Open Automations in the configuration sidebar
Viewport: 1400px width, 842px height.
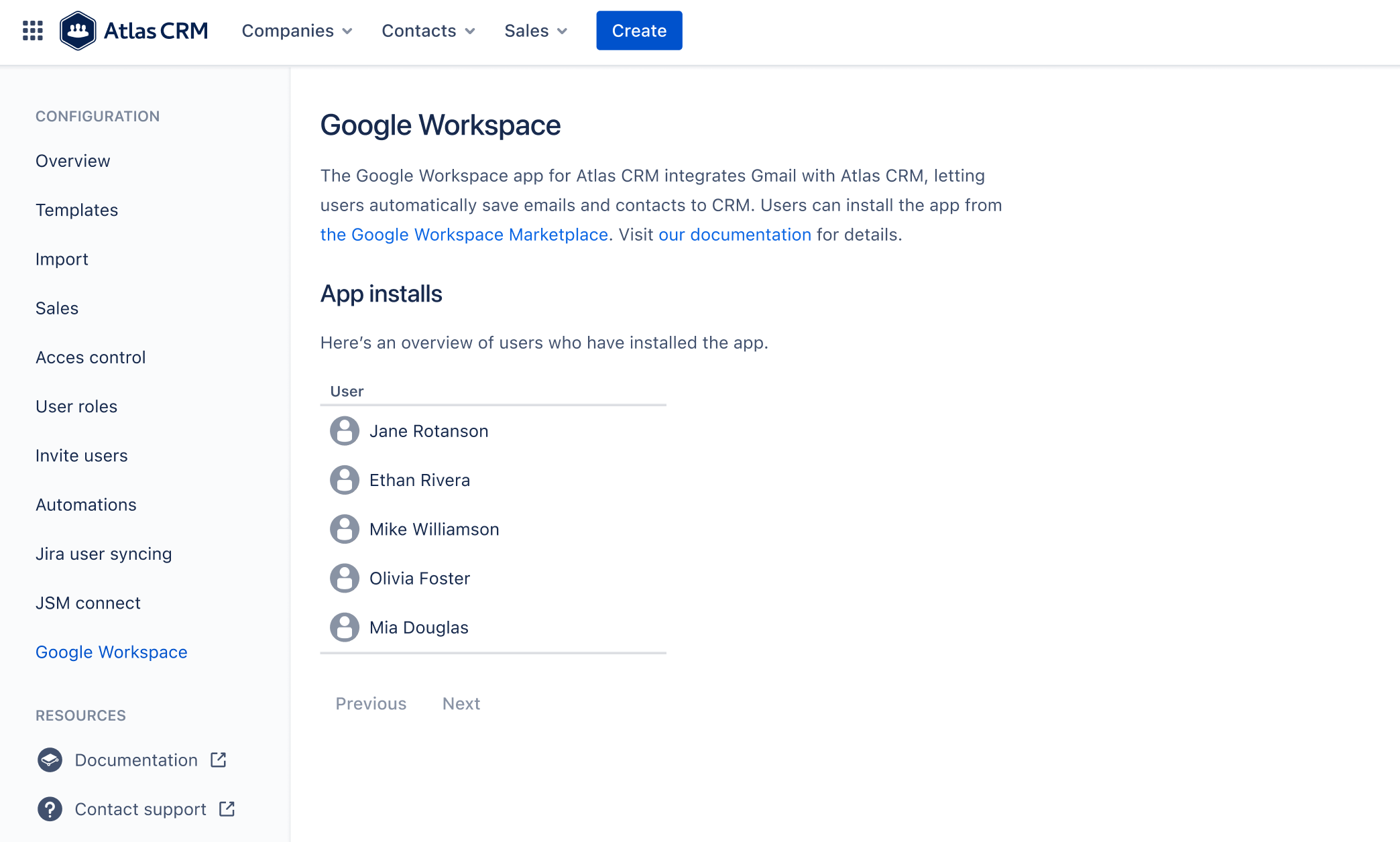coord(86,505)
